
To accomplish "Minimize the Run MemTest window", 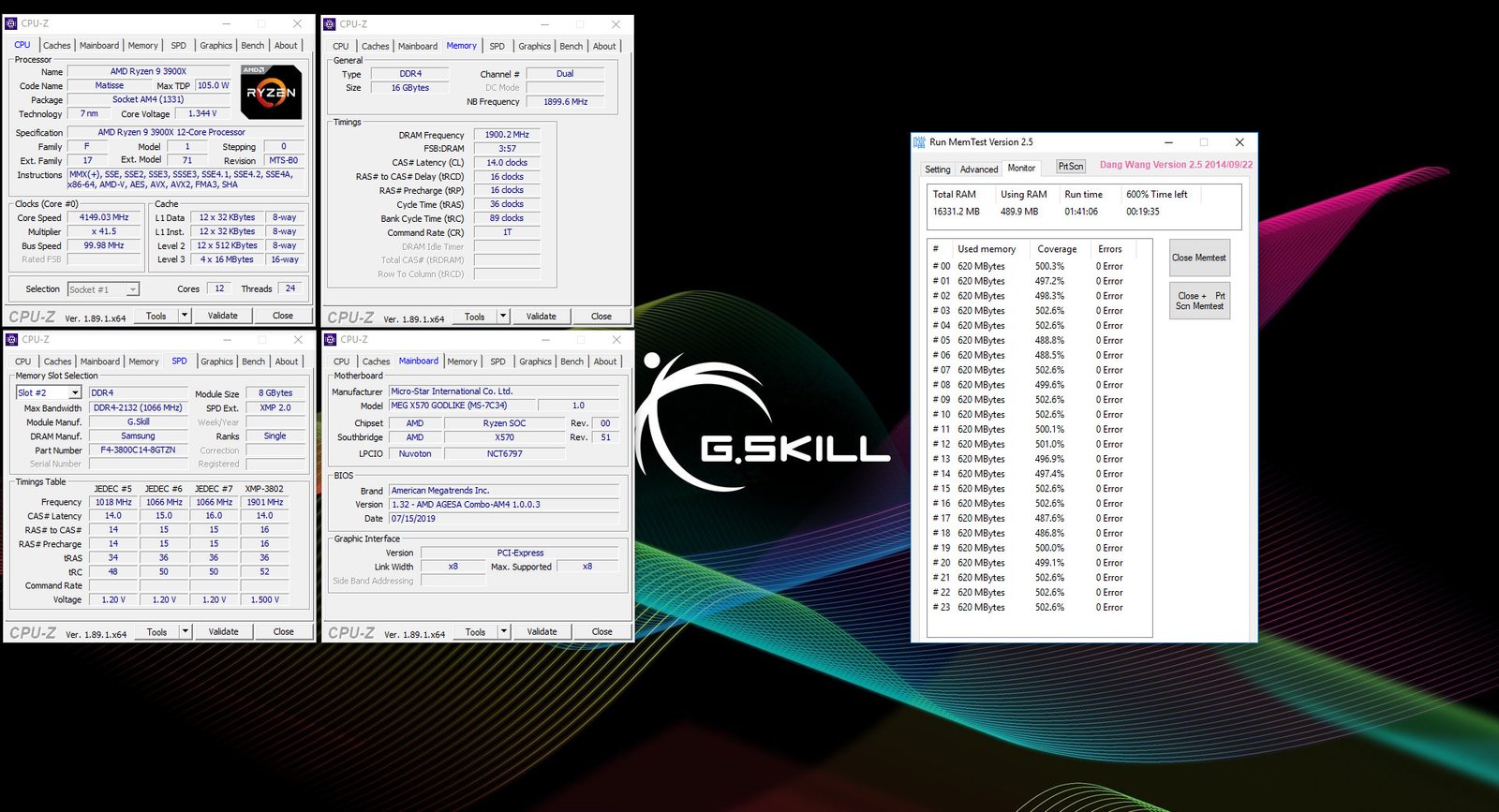I will [x=1169, y=142].
